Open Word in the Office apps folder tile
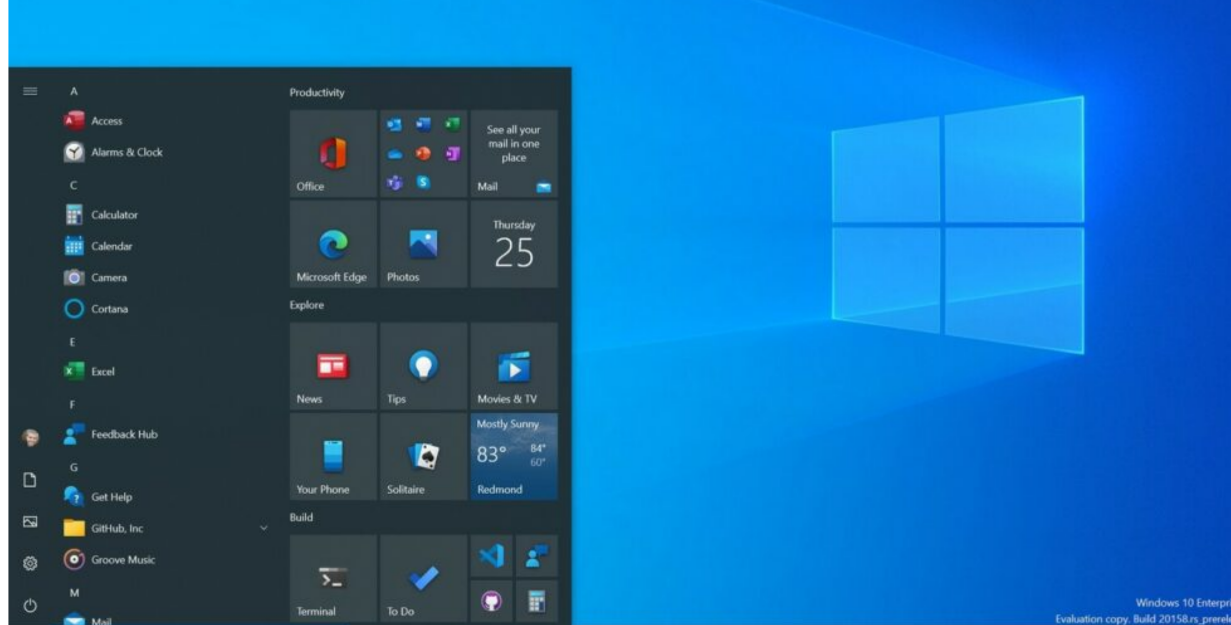The height and width of the screenshot is (625, 1231). [423, 125]
